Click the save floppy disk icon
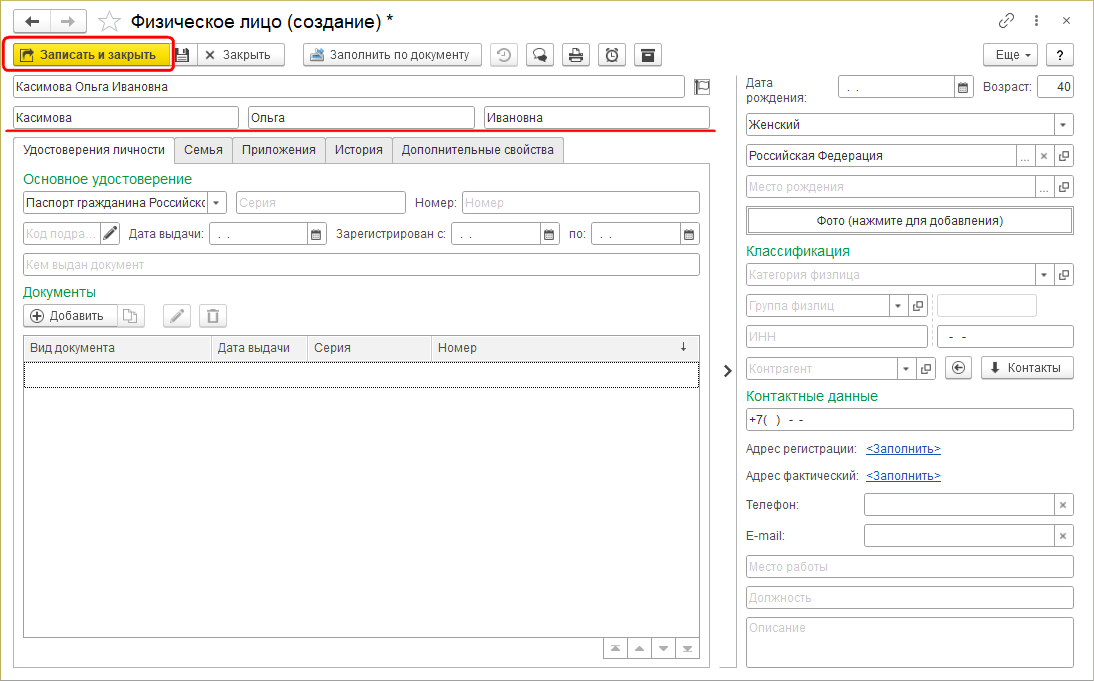Viewport: 1094px width, 681px height. (x=183, y=55)
